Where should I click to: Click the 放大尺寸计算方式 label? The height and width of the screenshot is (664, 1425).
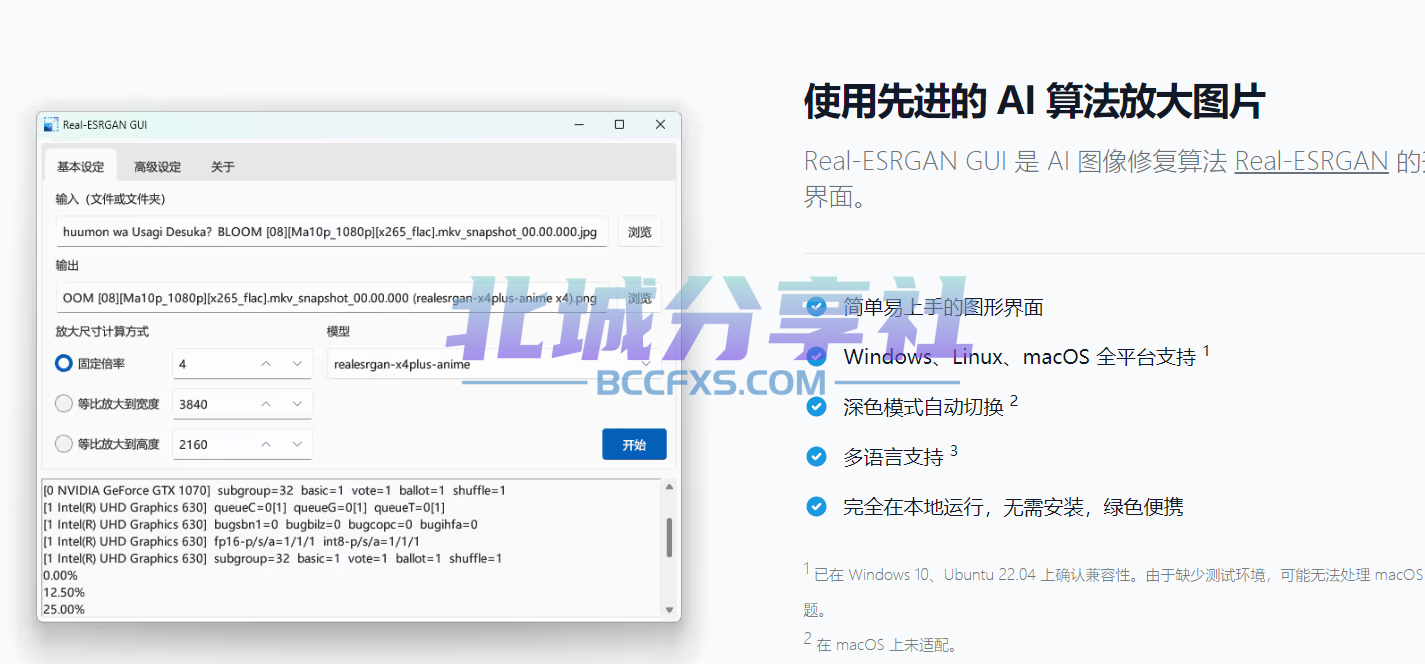102,331
